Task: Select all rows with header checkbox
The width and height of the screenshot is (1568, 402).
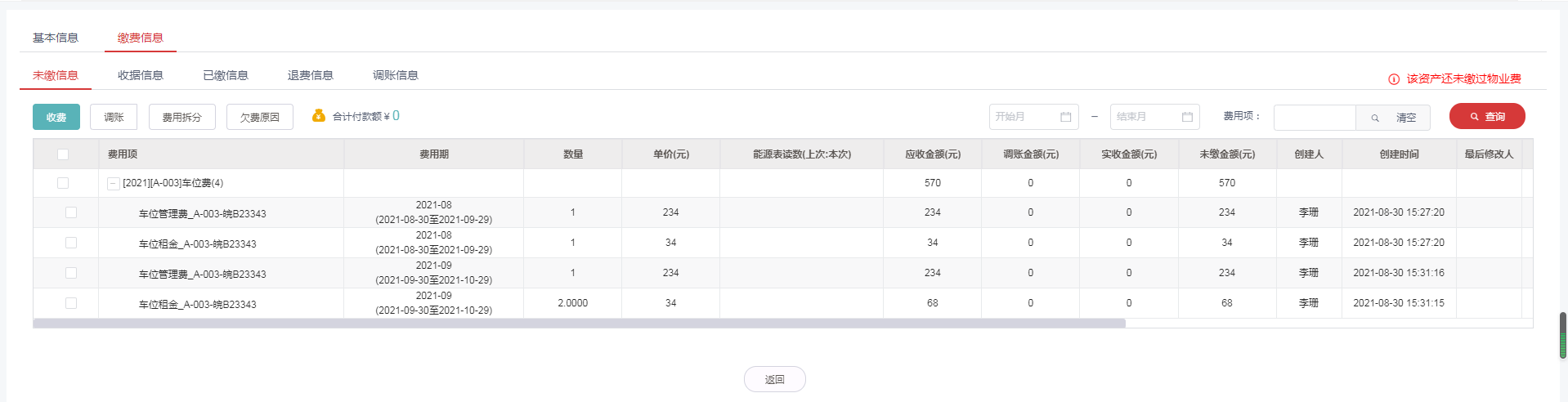Action: point(63,154)
